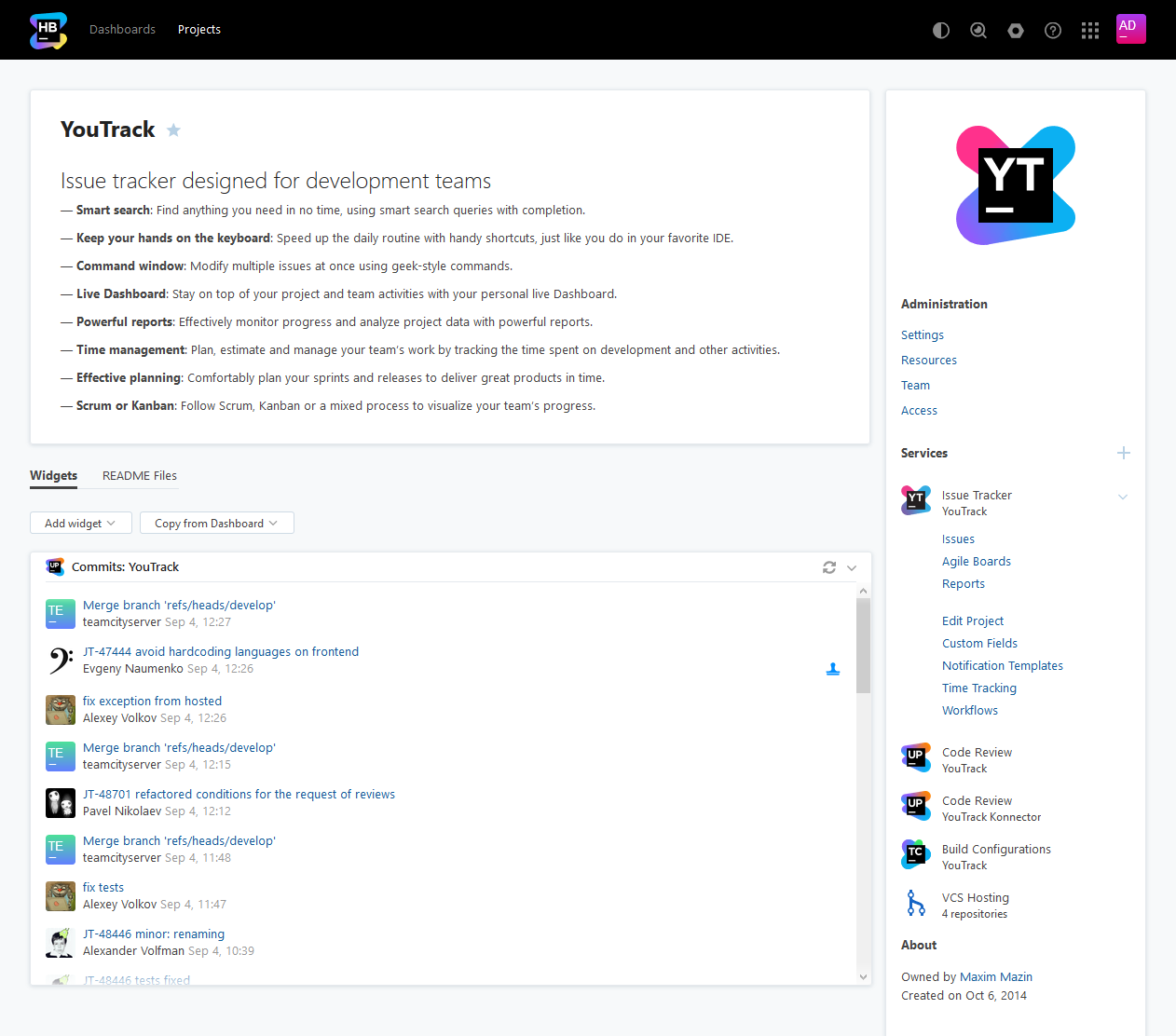This screenshot has height=1036, width=1176.
Task: Click teamcityserver avatar for Sep 4, 12:27 commit
Action: pos(61,614)
